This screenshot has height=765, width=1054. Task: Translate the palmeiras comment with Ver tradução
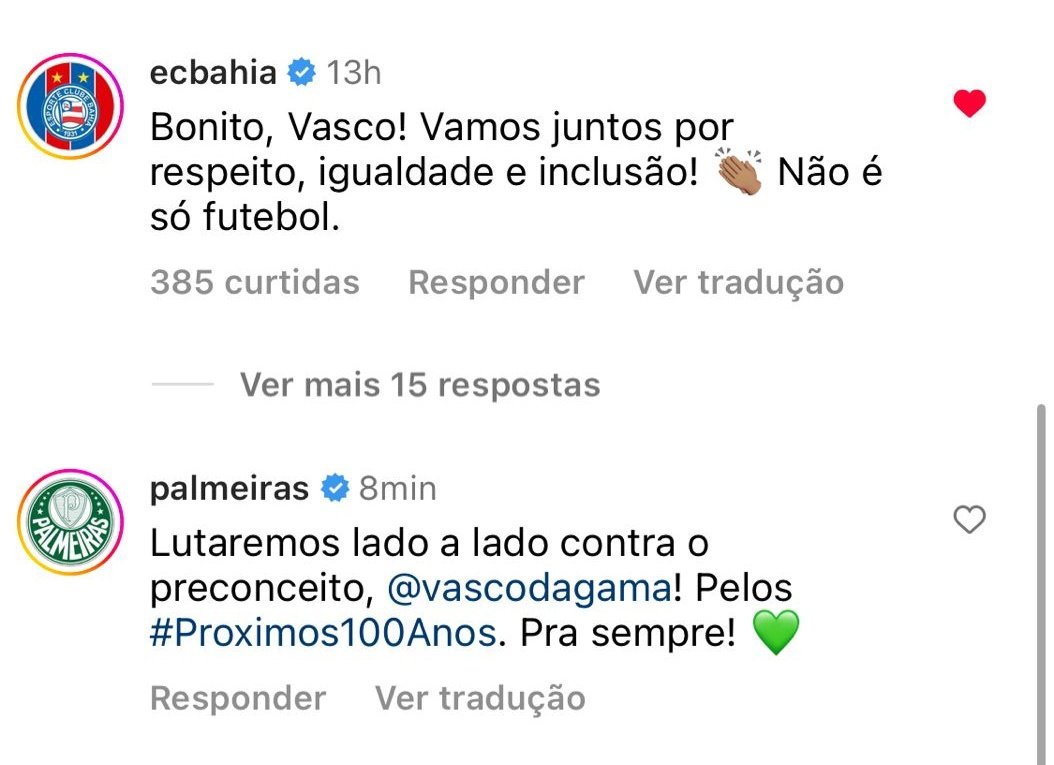coord(480,698)
